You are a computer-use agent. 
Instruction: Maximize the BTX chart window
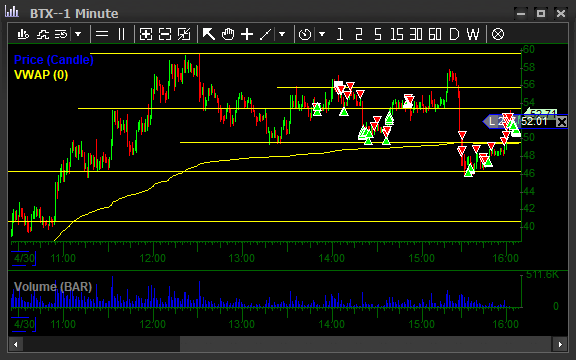[x=541, y=14]
